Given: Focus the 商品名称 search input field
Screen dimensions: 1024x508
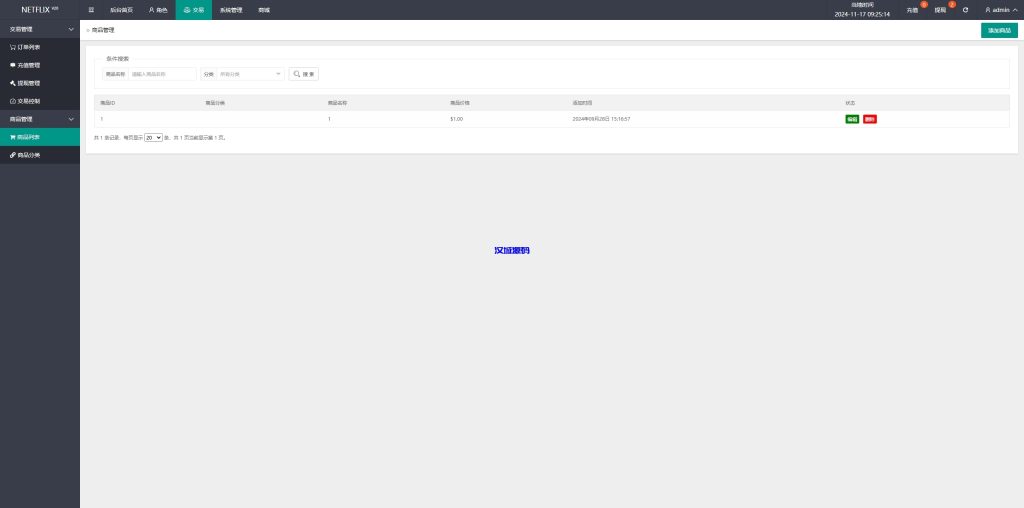Looking at the screenshot, I should (162, 74).
